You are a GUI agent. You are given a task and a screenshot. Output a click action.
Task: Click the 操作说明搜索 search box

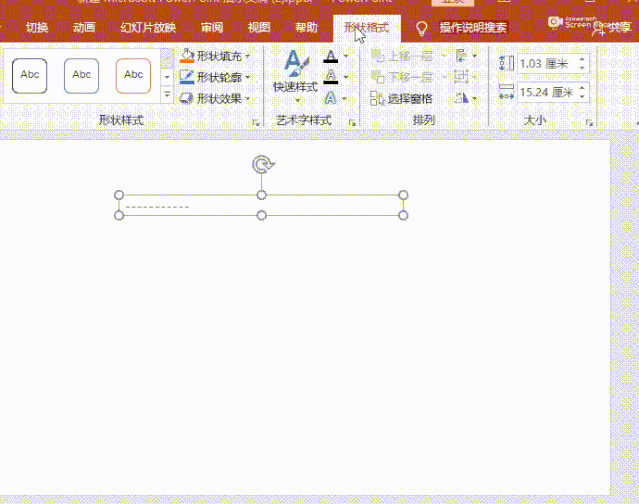473,28
